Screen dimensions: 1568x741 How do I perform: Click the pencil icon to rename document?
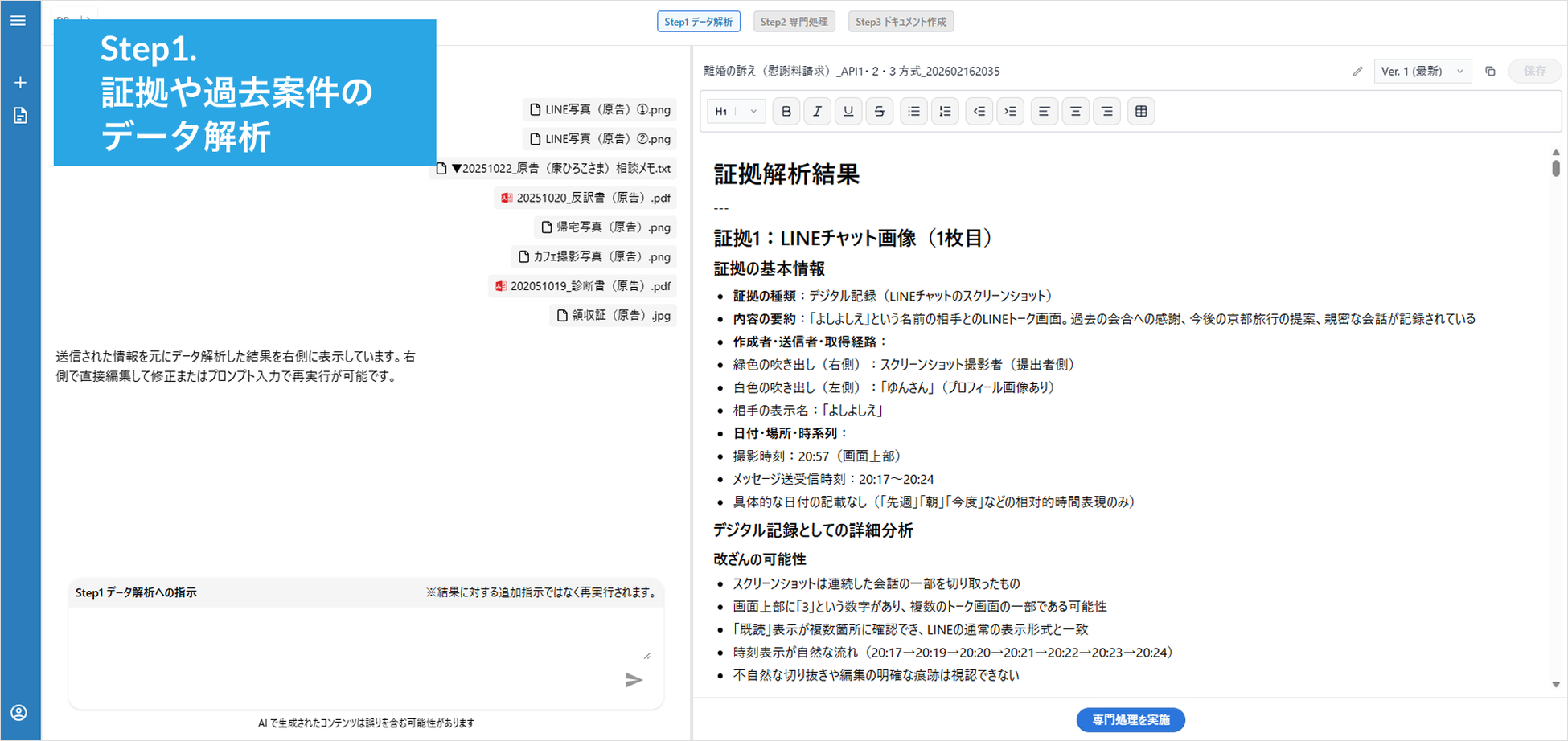point(1357,72)
